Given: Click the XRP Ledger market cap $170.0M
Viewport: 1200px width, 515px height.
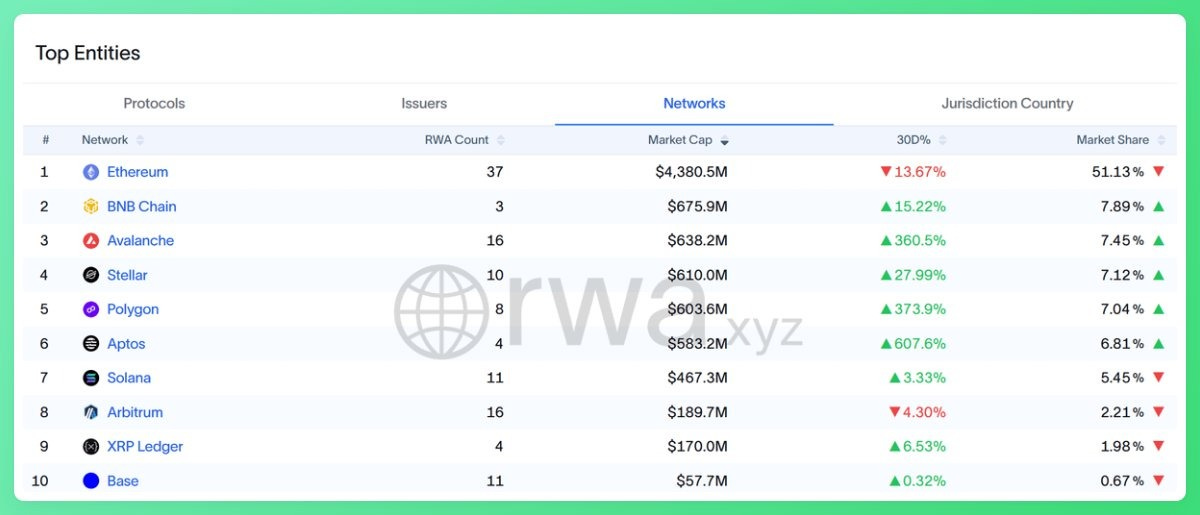Looking at the screenshot, I should coord(698,446).
